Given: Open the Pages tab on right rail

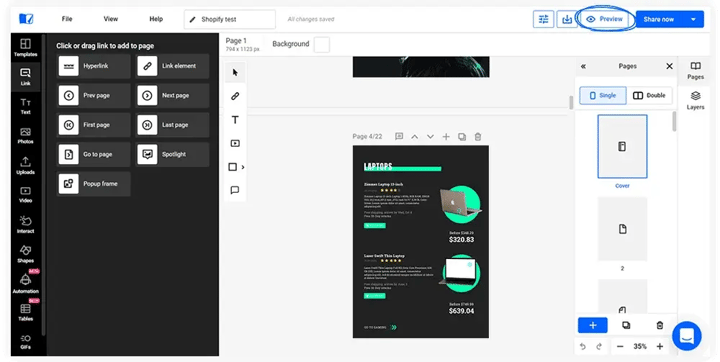Looking at the screenshot, I should (x=696, y=70).
